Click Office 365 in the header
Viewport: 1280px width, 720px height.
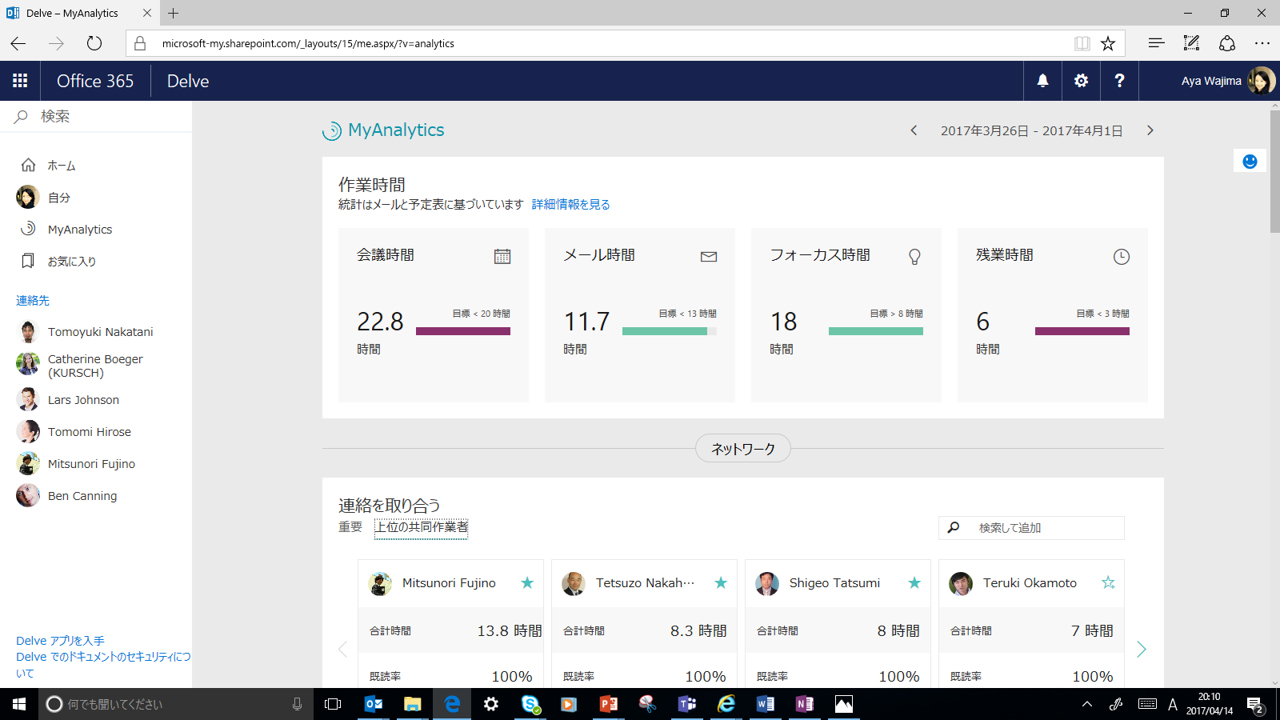click(x=95, y=81)
